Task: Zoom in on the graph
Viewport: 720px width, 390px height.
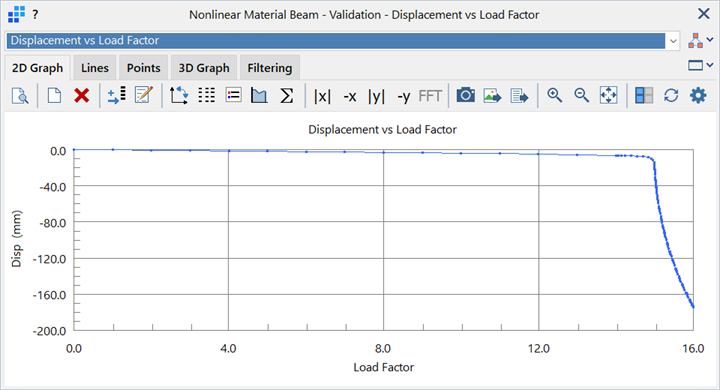Action: coord(554,96)
